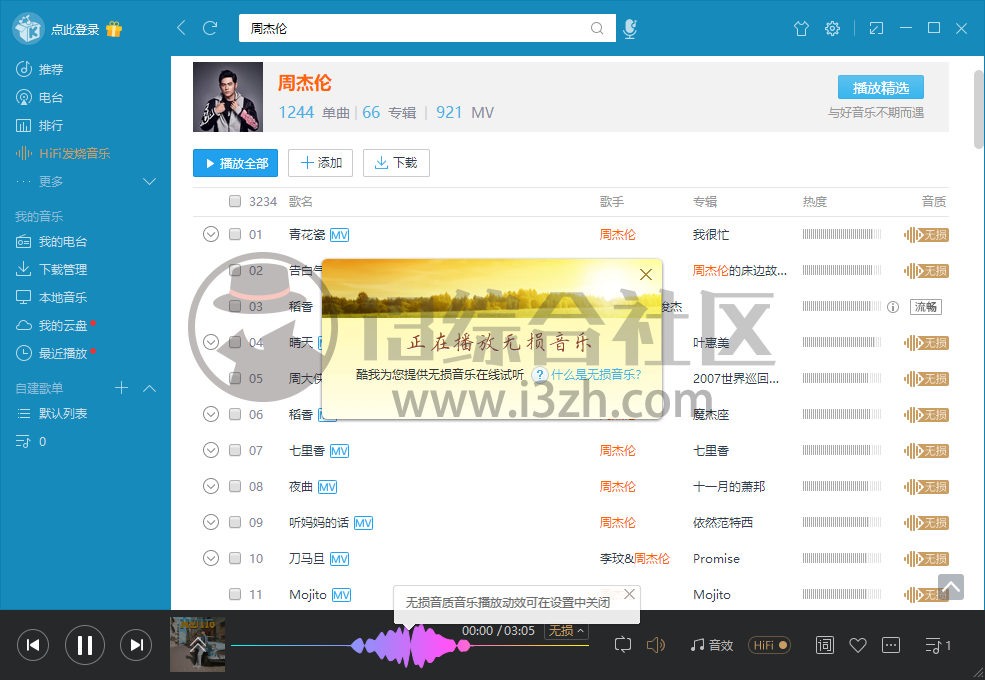Image resolution: width=985 pixels, height=680 pixels.
Task: Check the box for song 10 刀马旦
Action: 235,558
